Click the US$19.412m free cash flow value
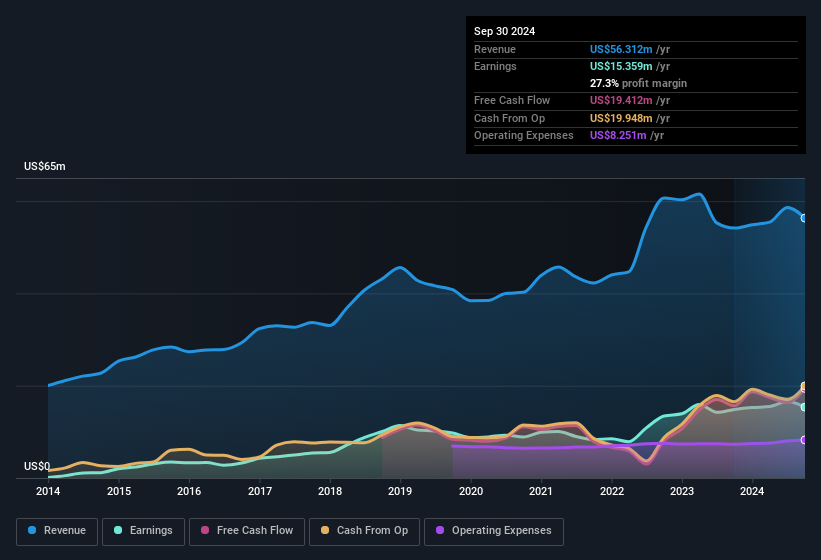 coord(621,100)
